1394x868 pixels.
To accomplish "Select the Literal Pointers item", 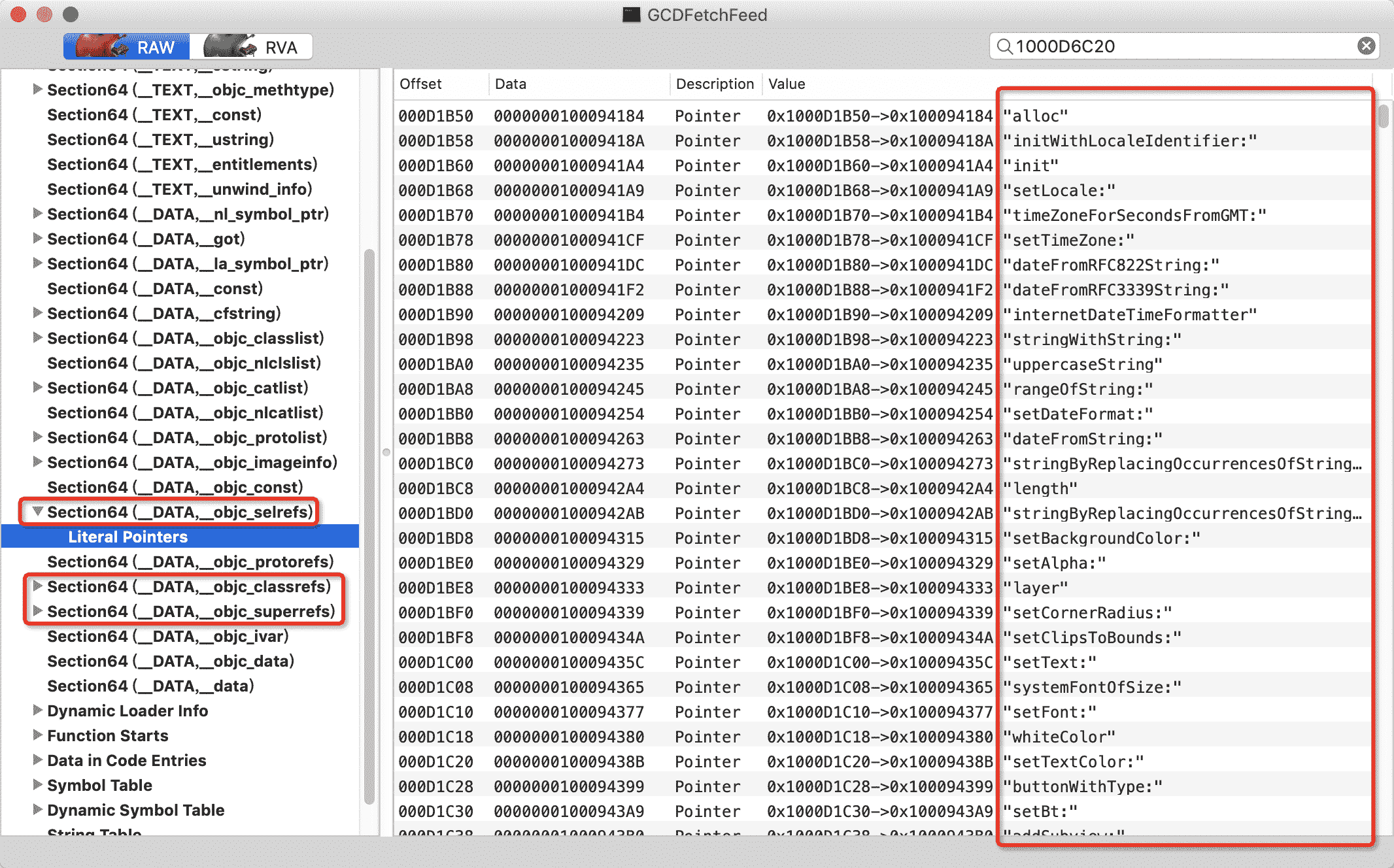I will [128, 537].
